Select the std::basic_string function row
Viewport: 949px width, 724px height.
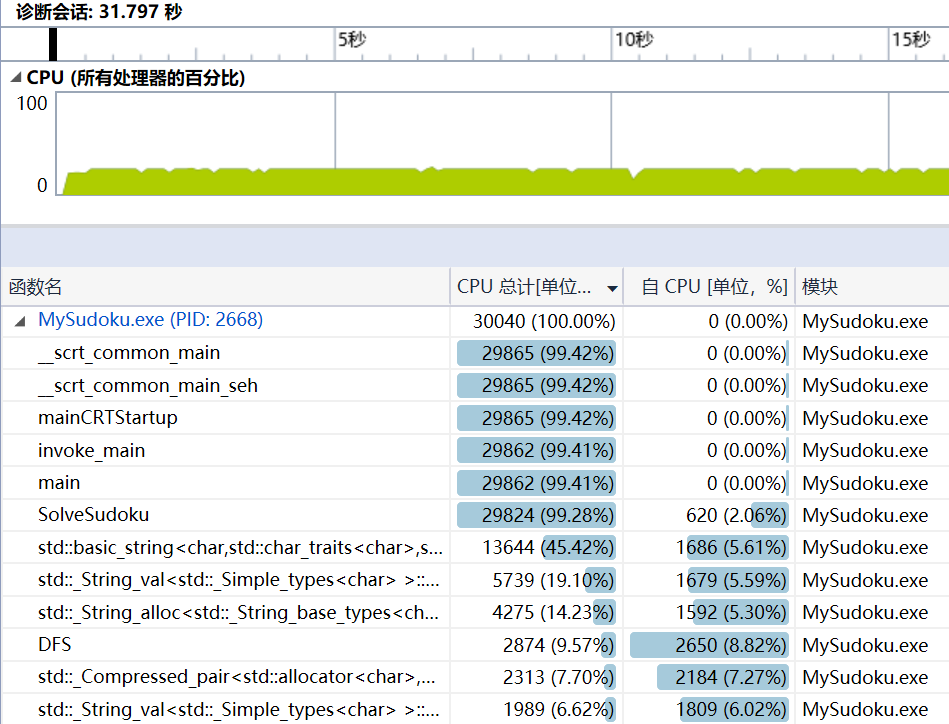coord(238,548)
